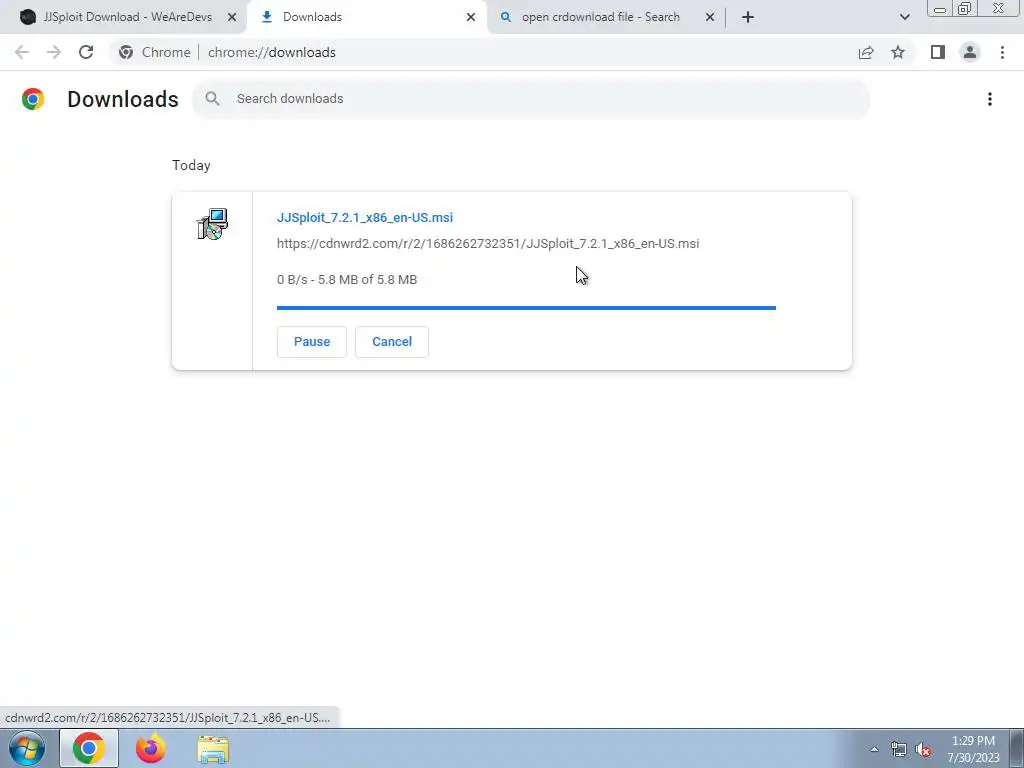Cancel the JJSploit download
The image size is (1024, 768).
pos(392,342)
